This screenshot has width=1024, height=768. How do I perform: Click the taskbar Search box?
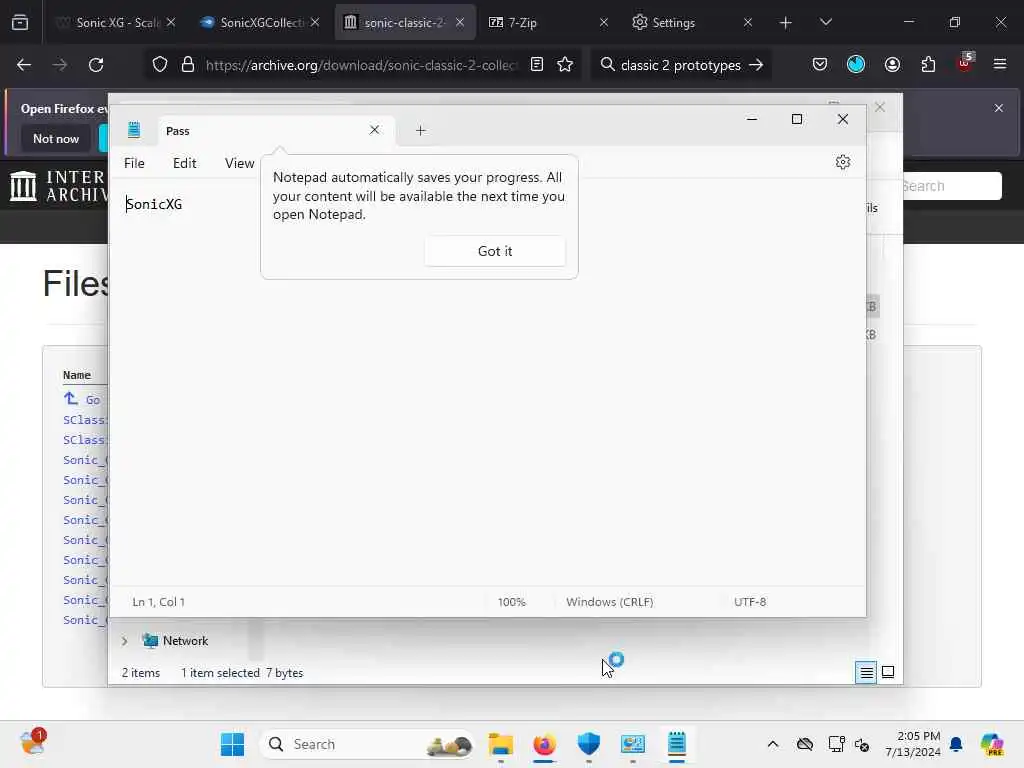[368, 744]
